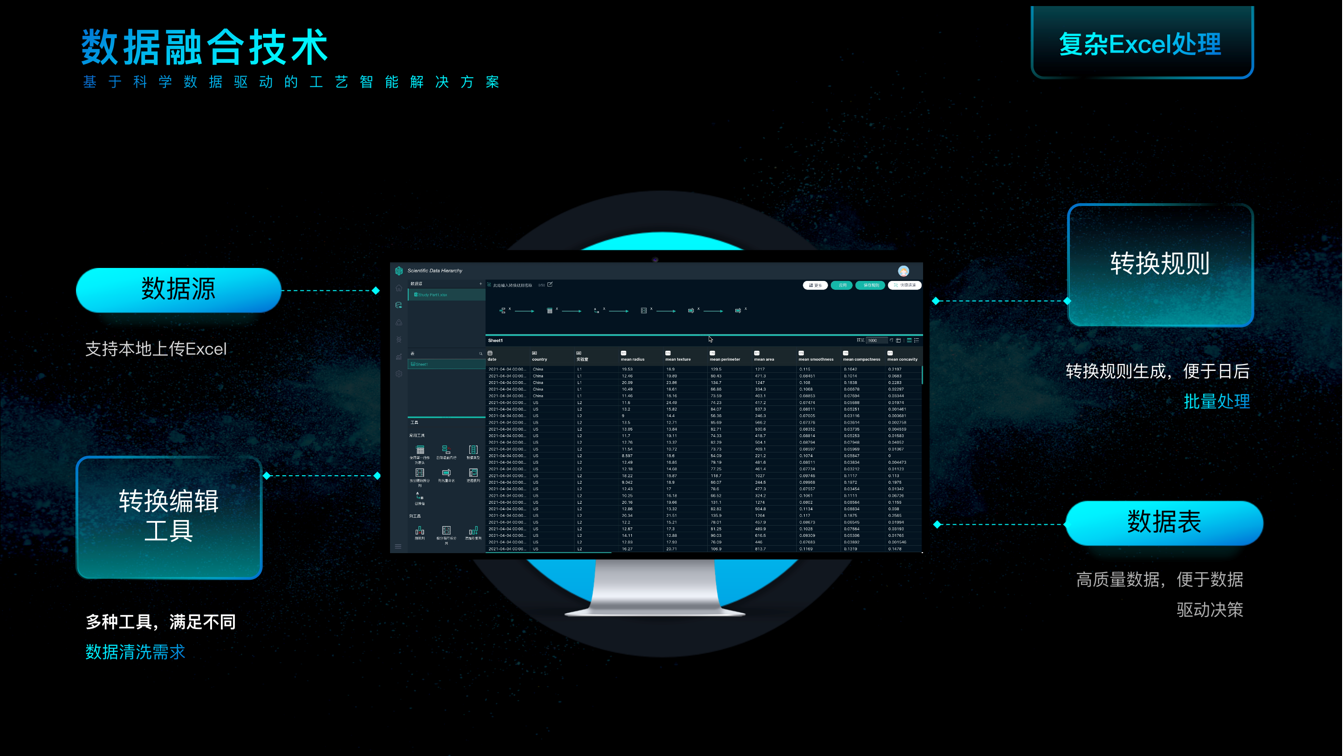Image resolution: width=1343 pixels, height=756 pixels.
Task: Click the edit pencil icon beside rule name
Action: (550, 285)
